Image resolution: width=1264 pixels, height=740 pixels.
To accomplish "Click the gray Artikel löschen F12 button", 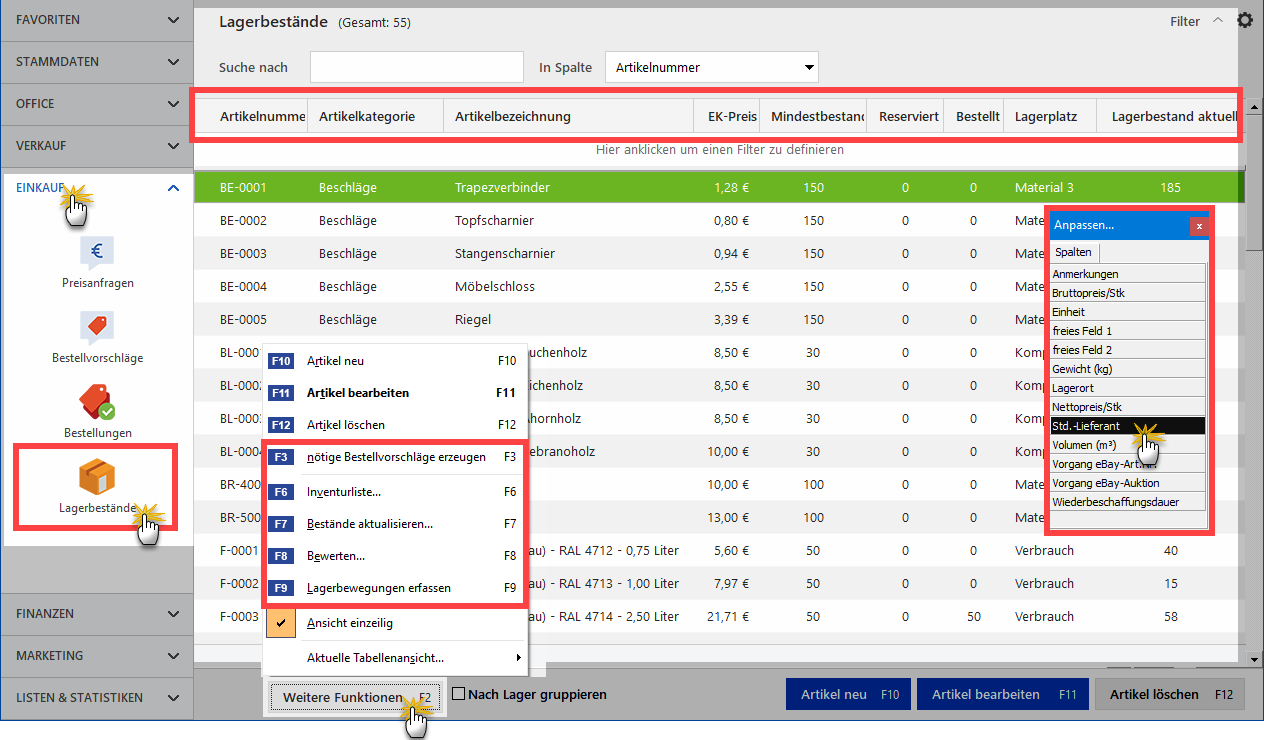I will 1169,694.
